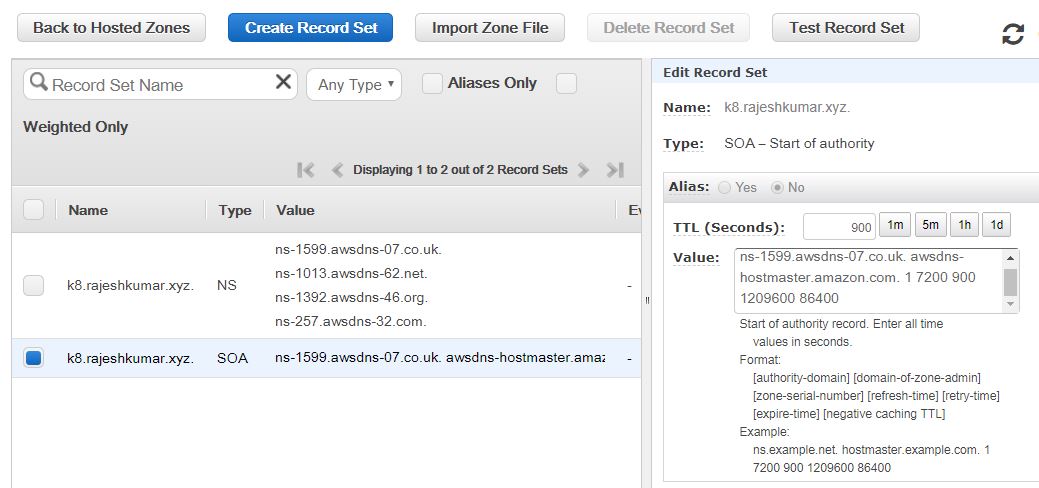Open Import Zone File
This screenshot has width=1039, height=488.
(x=490, y=28)
